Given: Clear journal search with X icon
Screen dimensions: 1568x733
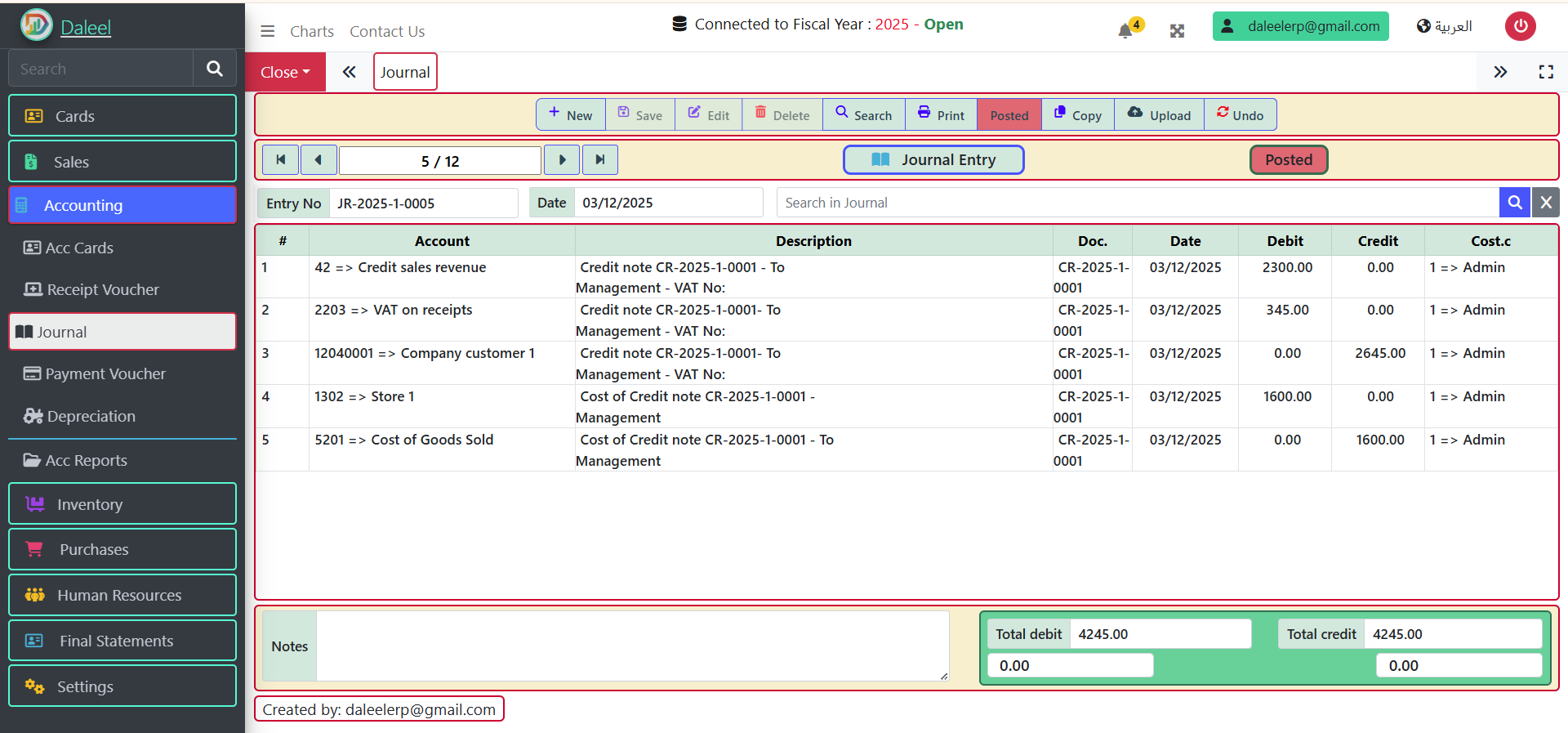Looking at the screenshot, I should pos(1545,203).
